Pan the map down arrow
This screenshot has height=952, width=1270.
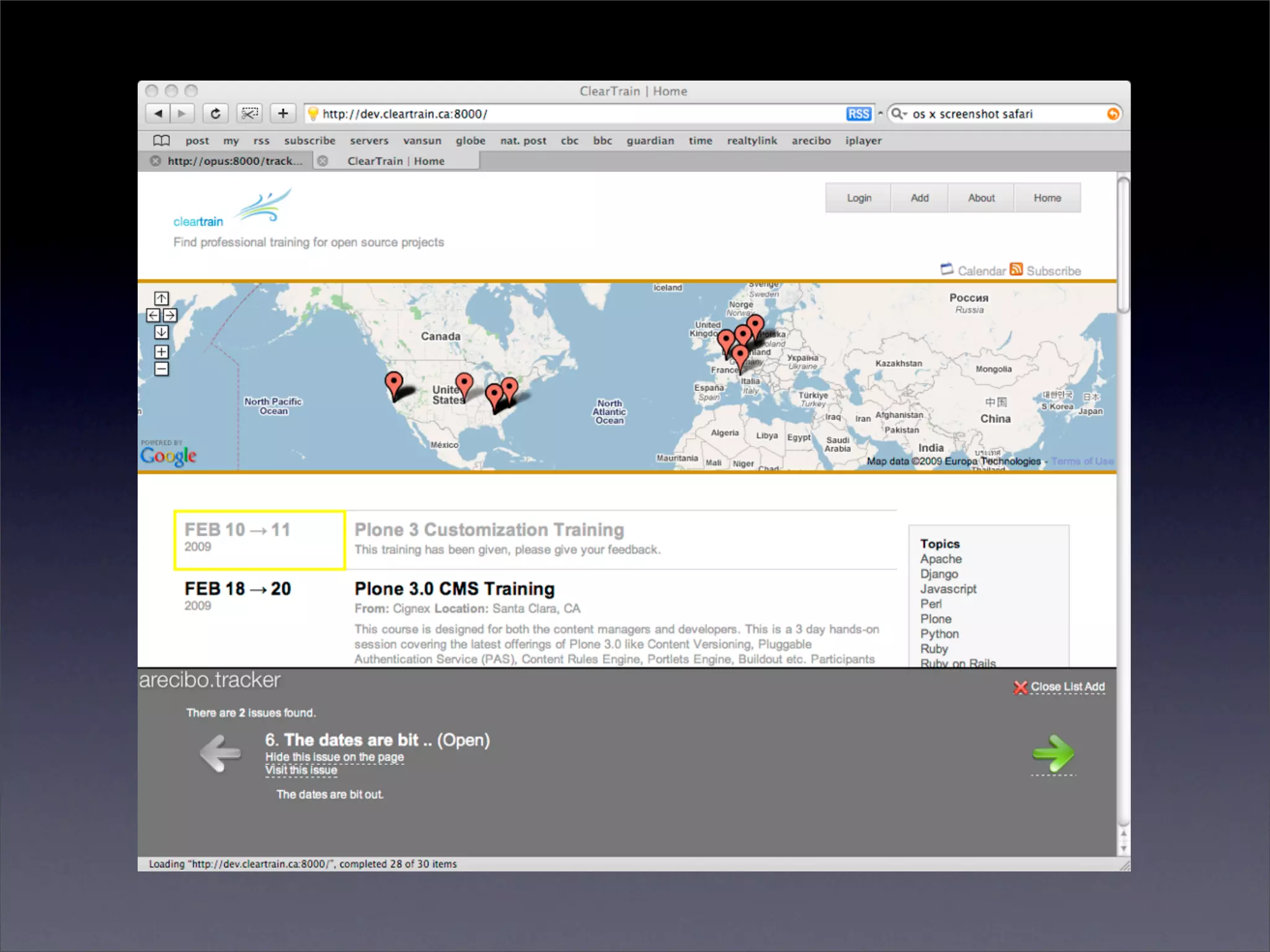click(x=161, y=332)
